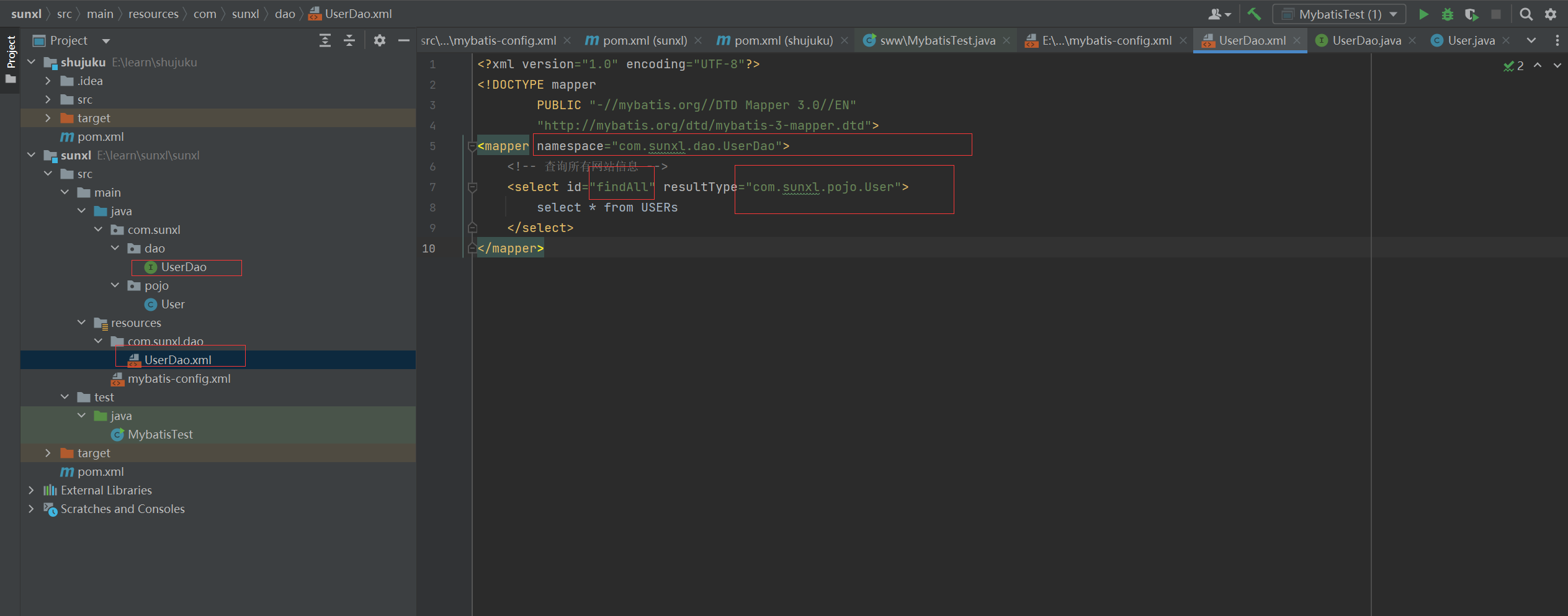The width and height of the screenshot is (1568, 616).
Task: Collapse all nodes in Project panel
Action: 349,41
